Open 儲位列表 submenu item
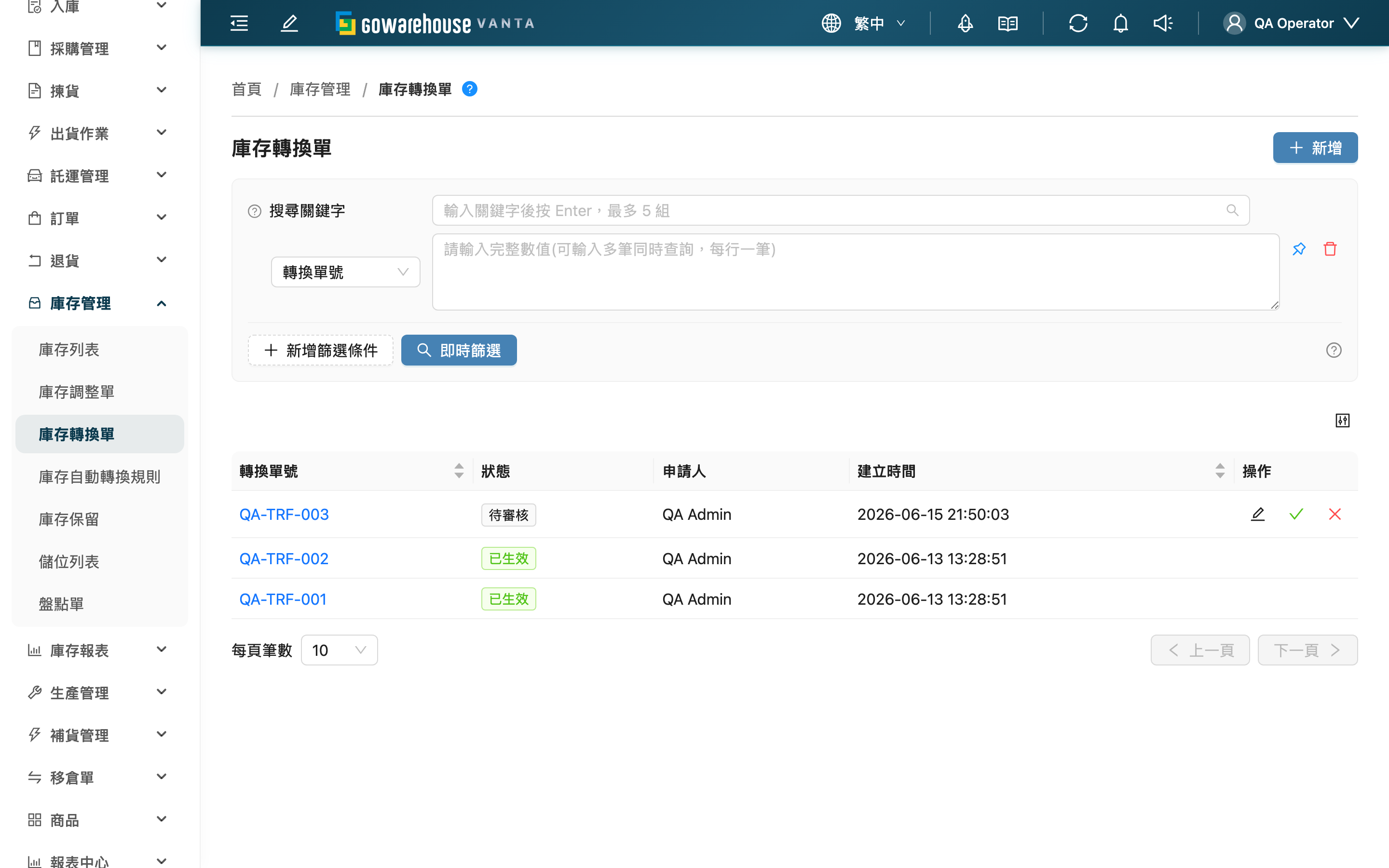 pyautogui.click(x=100, y=561)
